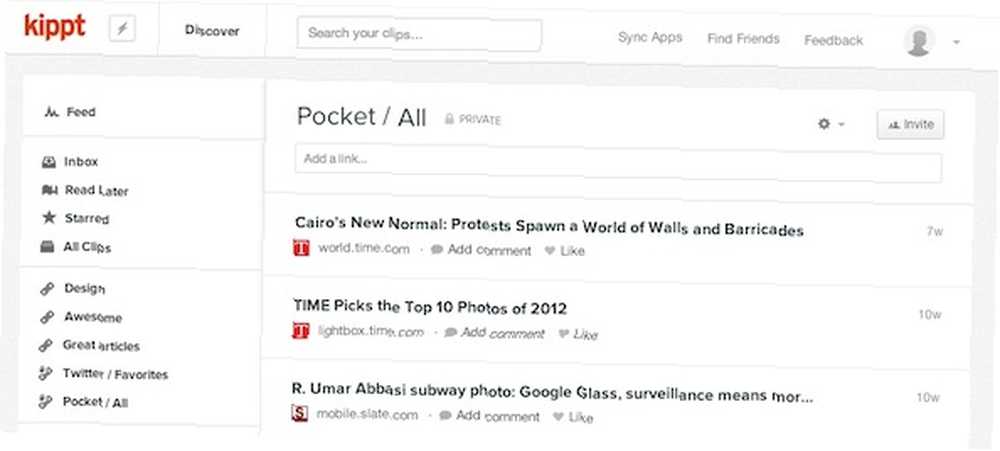Open the list settings gear menu
This screenshot has width=1000, height=451.
coord(830,124)
